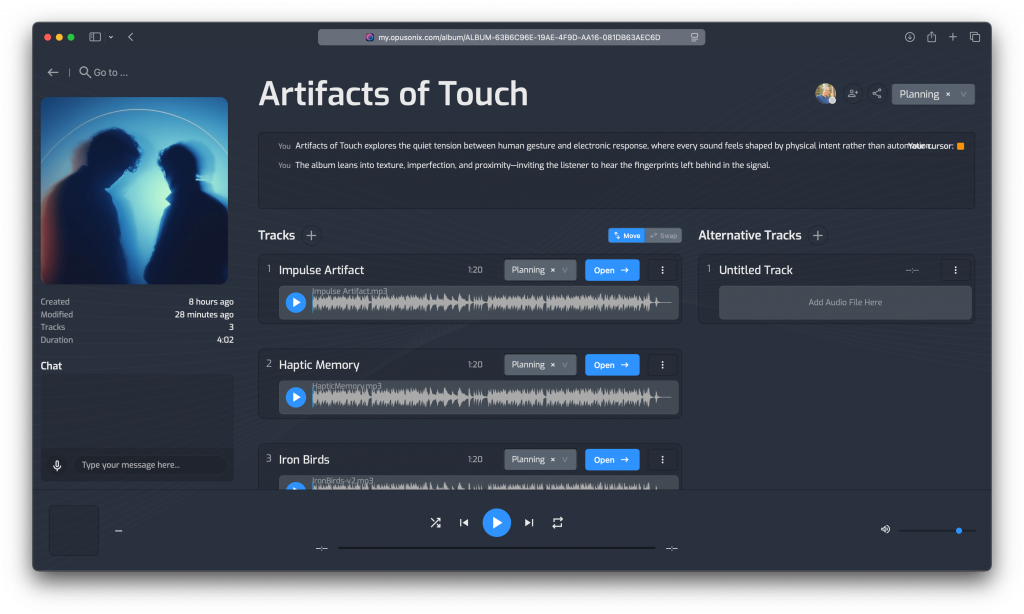Open the Untitled Track options menu
The width and height of the screenshot is (1024, 614).
click(955, 270)
